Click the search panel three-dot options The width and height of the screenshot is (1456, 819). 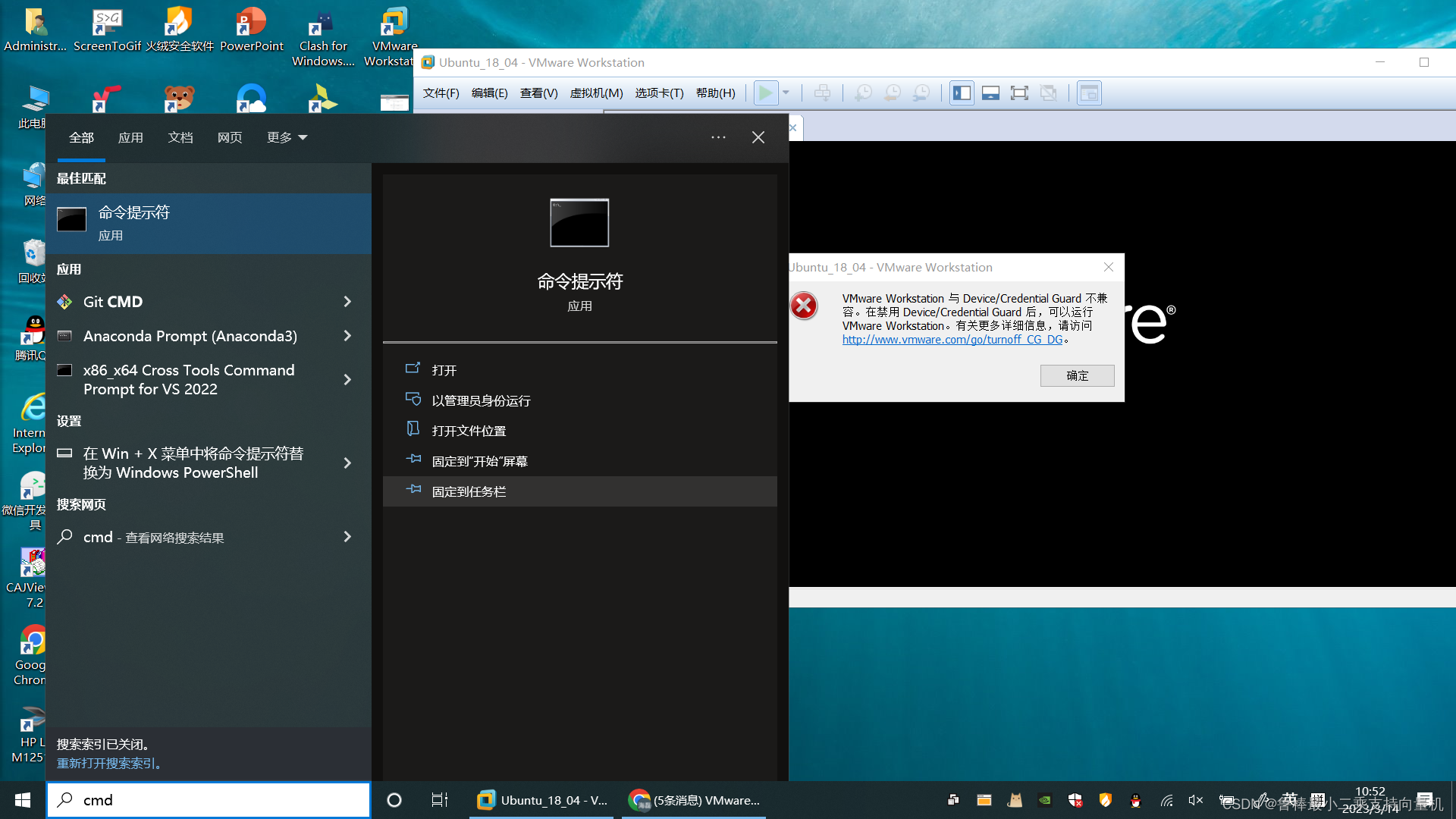point(718,137)
